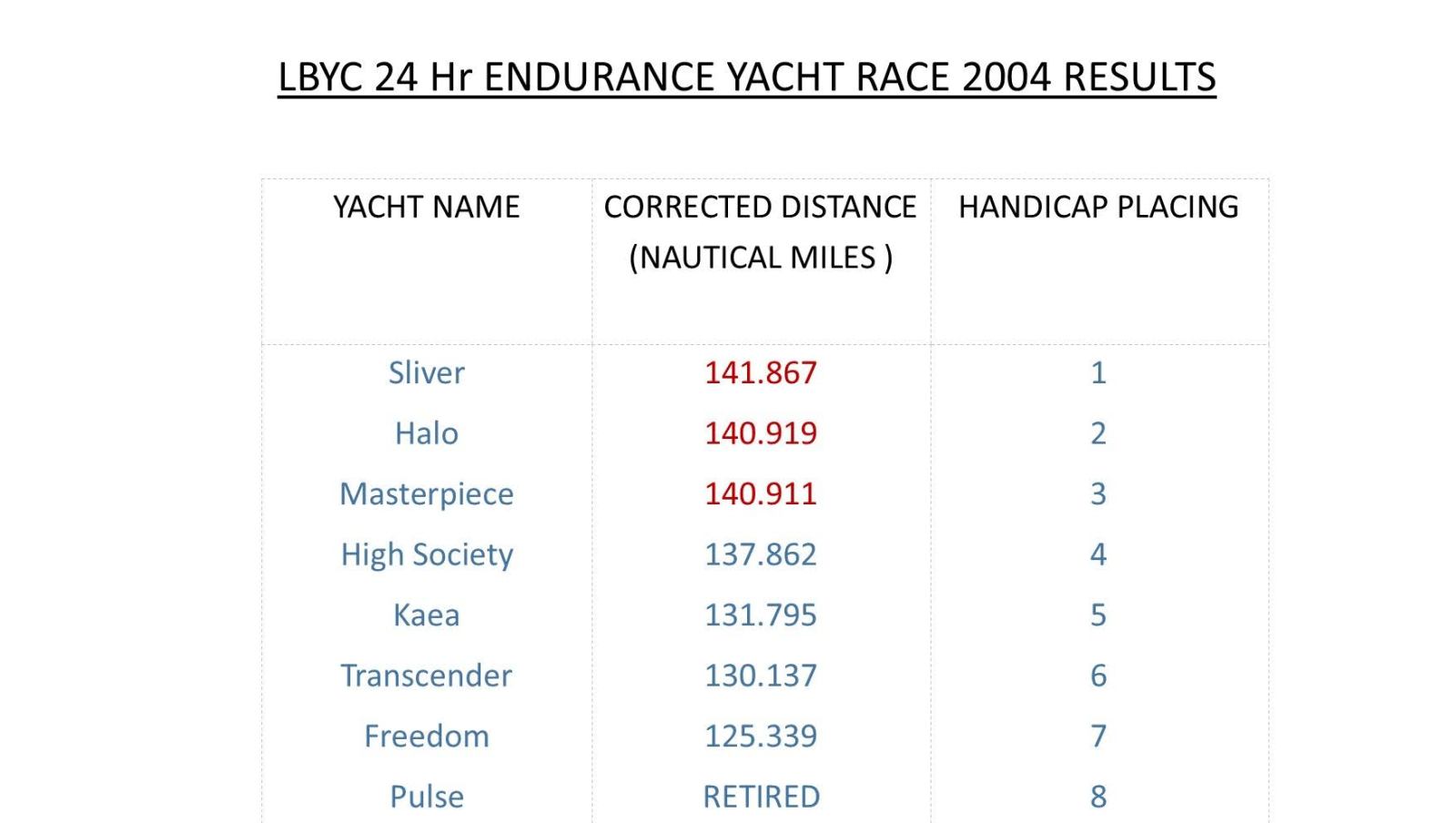Select the Halo yacht name cell
The image size is (1456, 823).
[x=426, y=433]
